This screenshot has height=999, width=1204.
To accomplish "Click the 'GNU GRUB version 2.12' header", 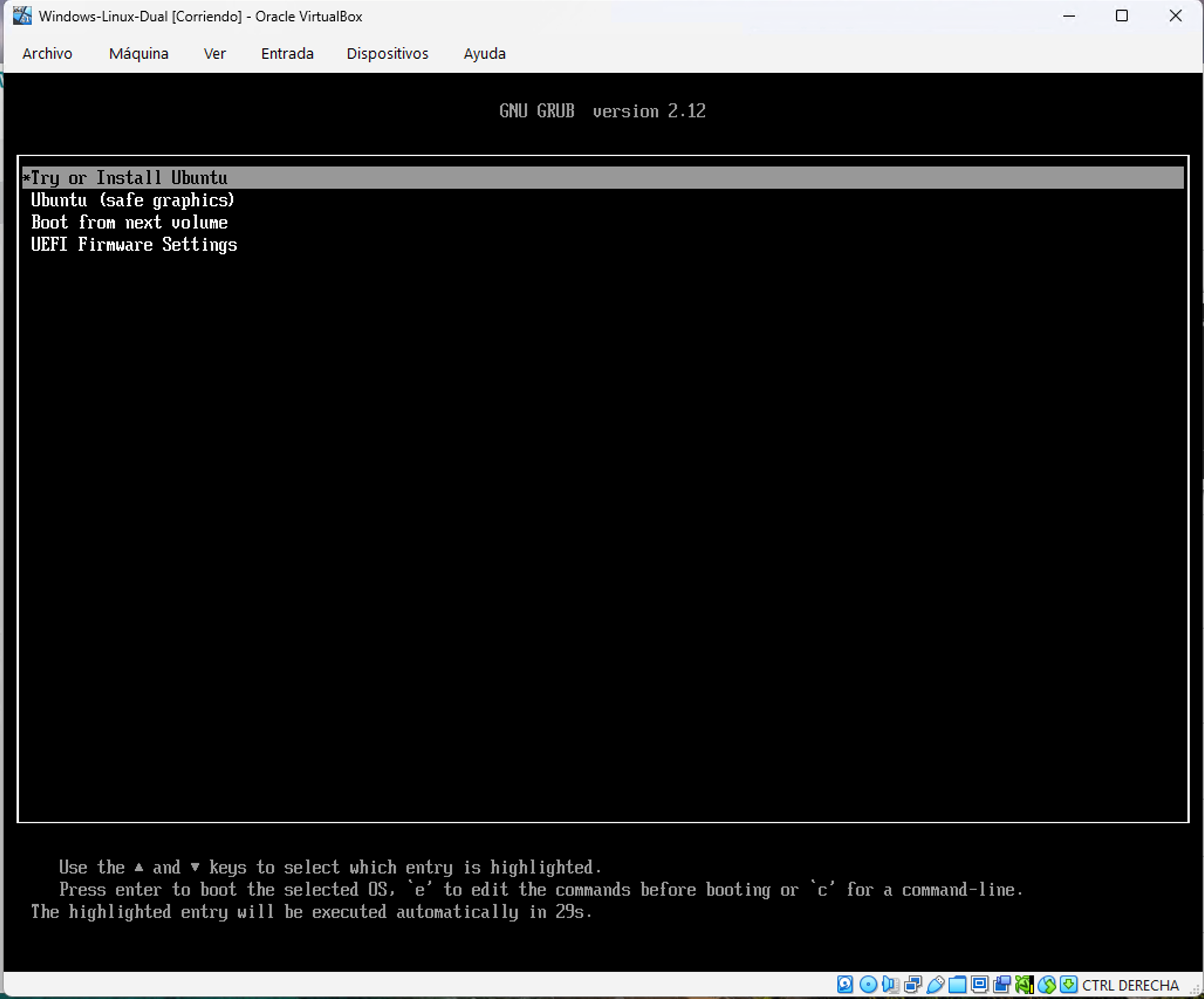I will [603, 111].
